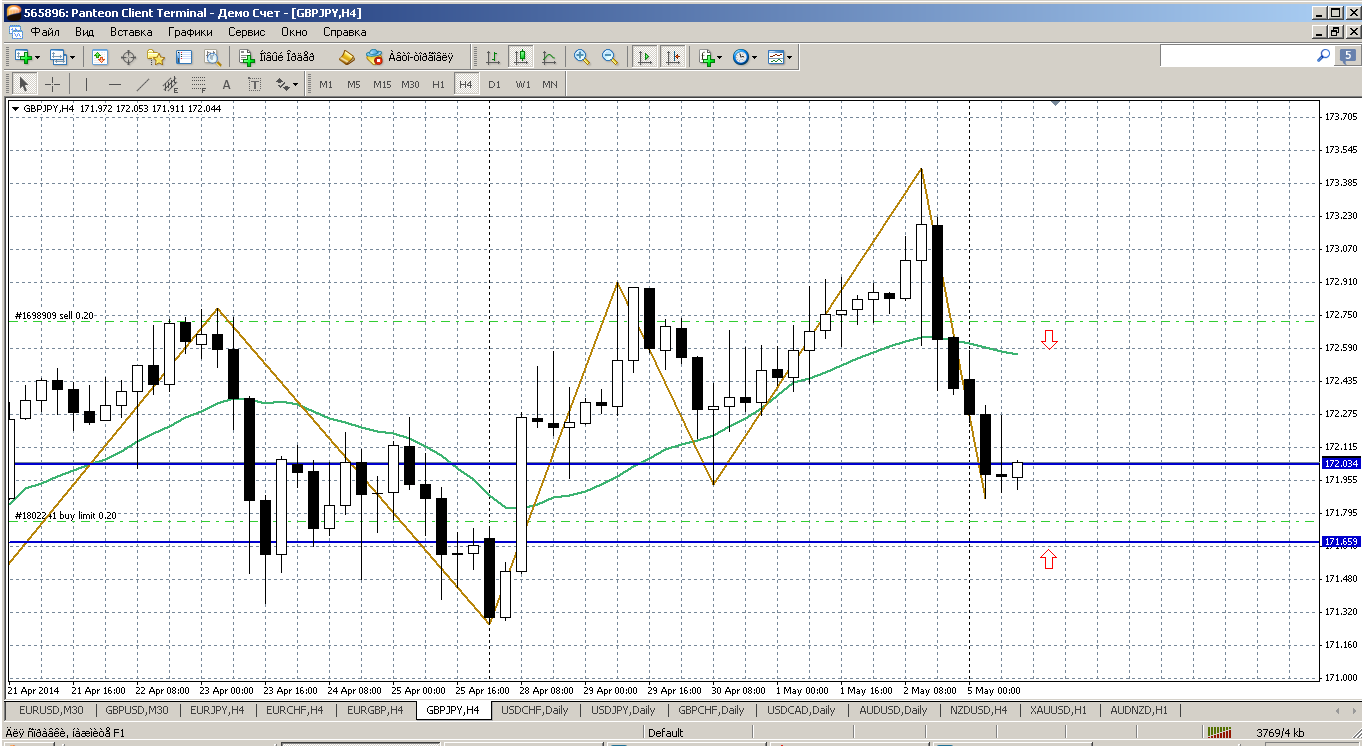Screen dimensions: 1368x746
Task: Switch timeframe to M15
Action: 382,84
